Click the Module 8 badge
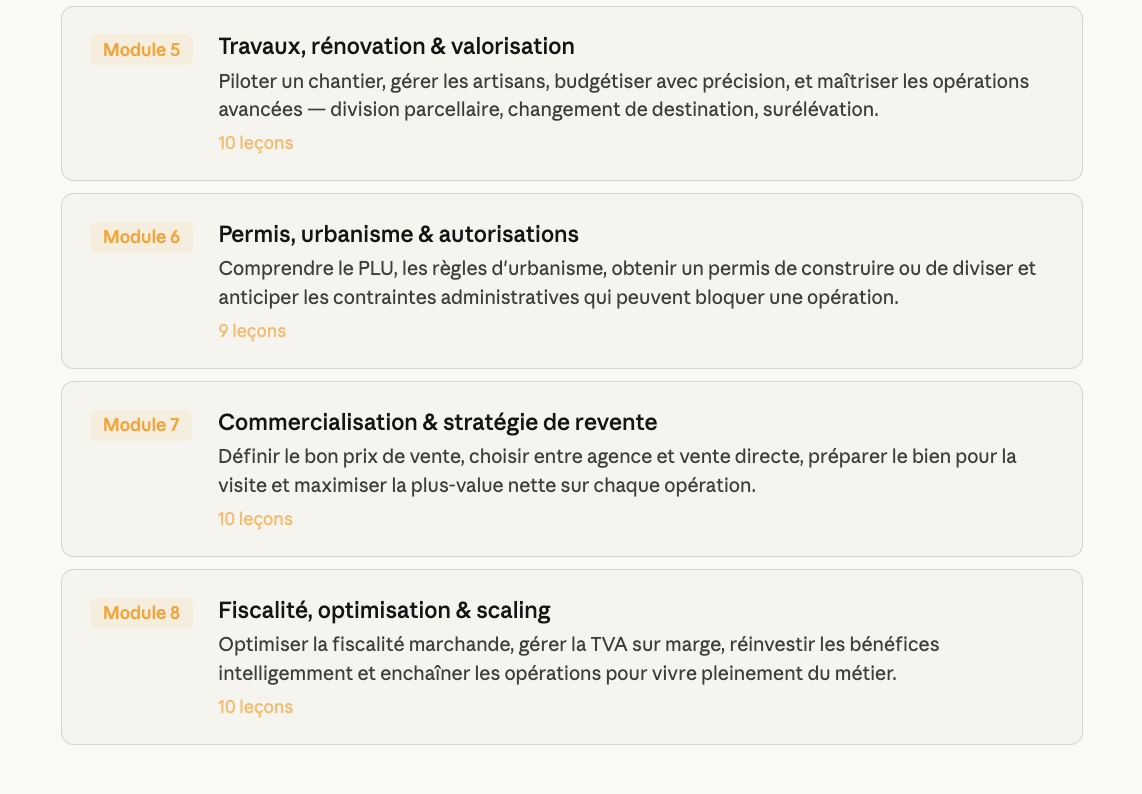The height and width of the screenshot is (794, 1142). pyautogui.click(x=141, y=613)
